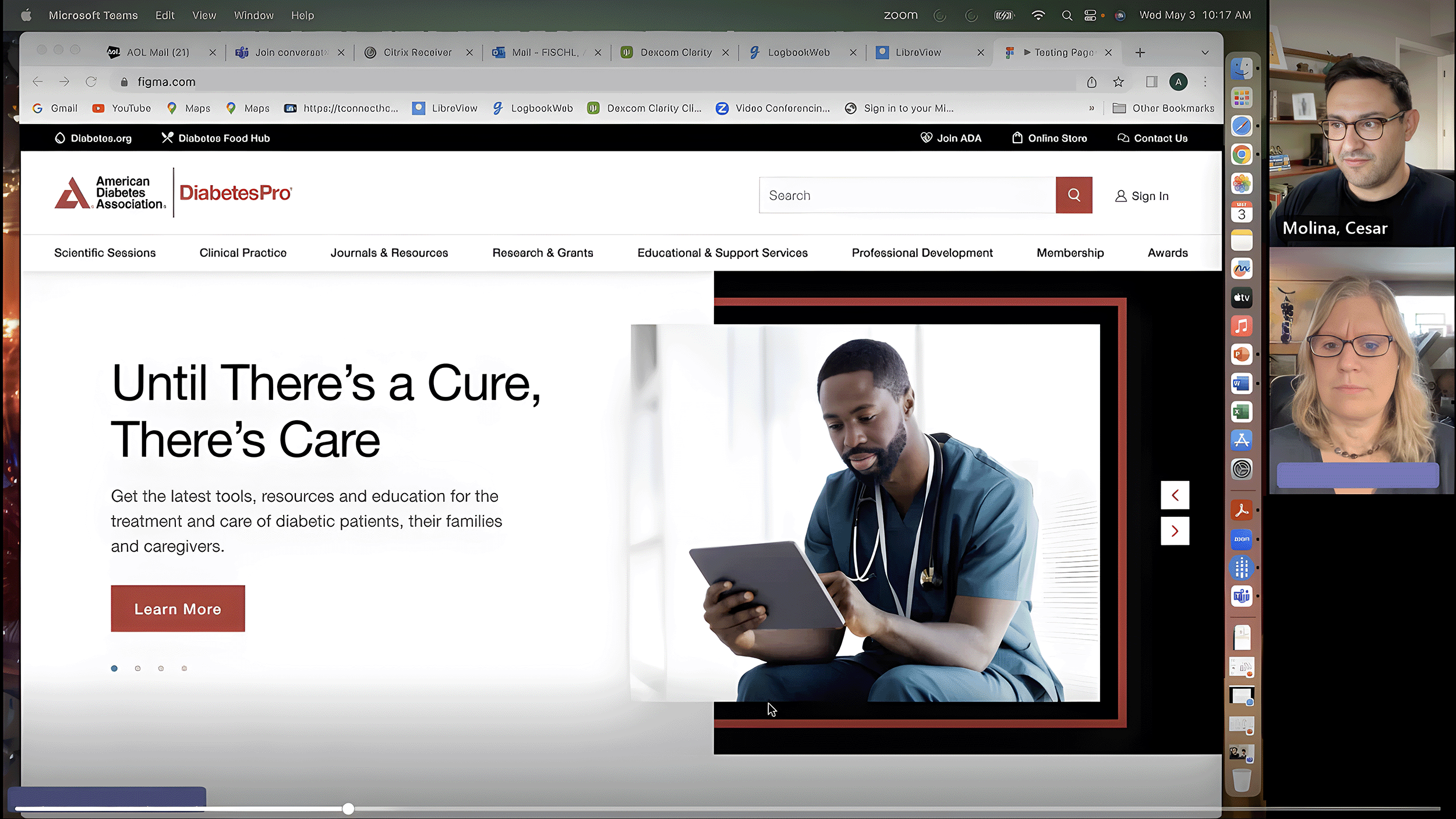Select the third carousel dot indicator
Screen dimensions: 1456x819
(x=161, y=668)
